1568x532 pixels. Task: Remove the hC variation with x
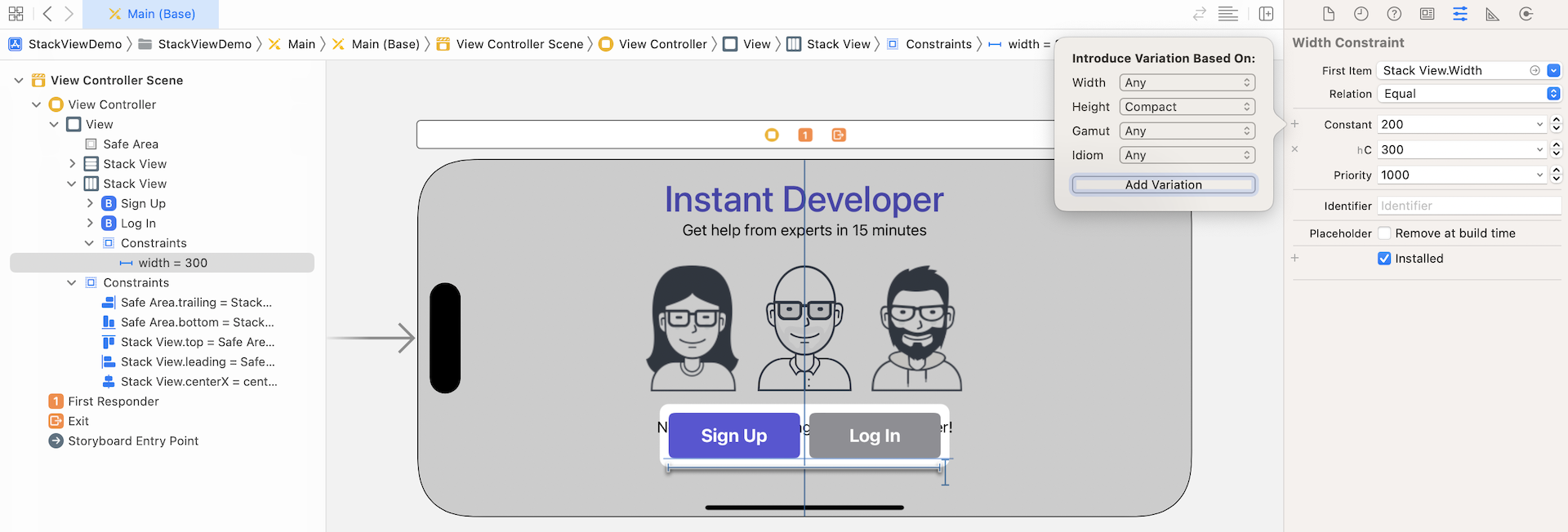1294,149
